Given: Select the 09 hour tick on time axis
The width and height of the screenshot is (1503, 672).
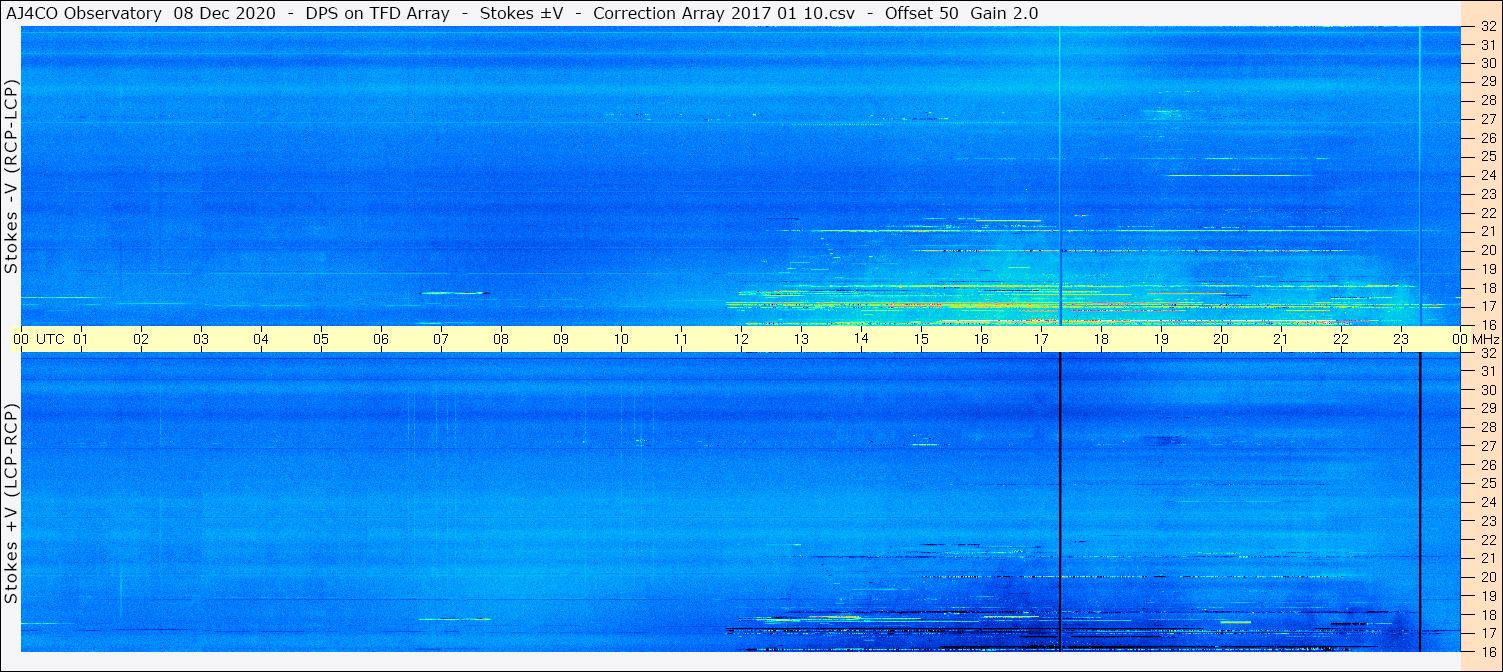Looking at the screenshot, I should point(561,339).
